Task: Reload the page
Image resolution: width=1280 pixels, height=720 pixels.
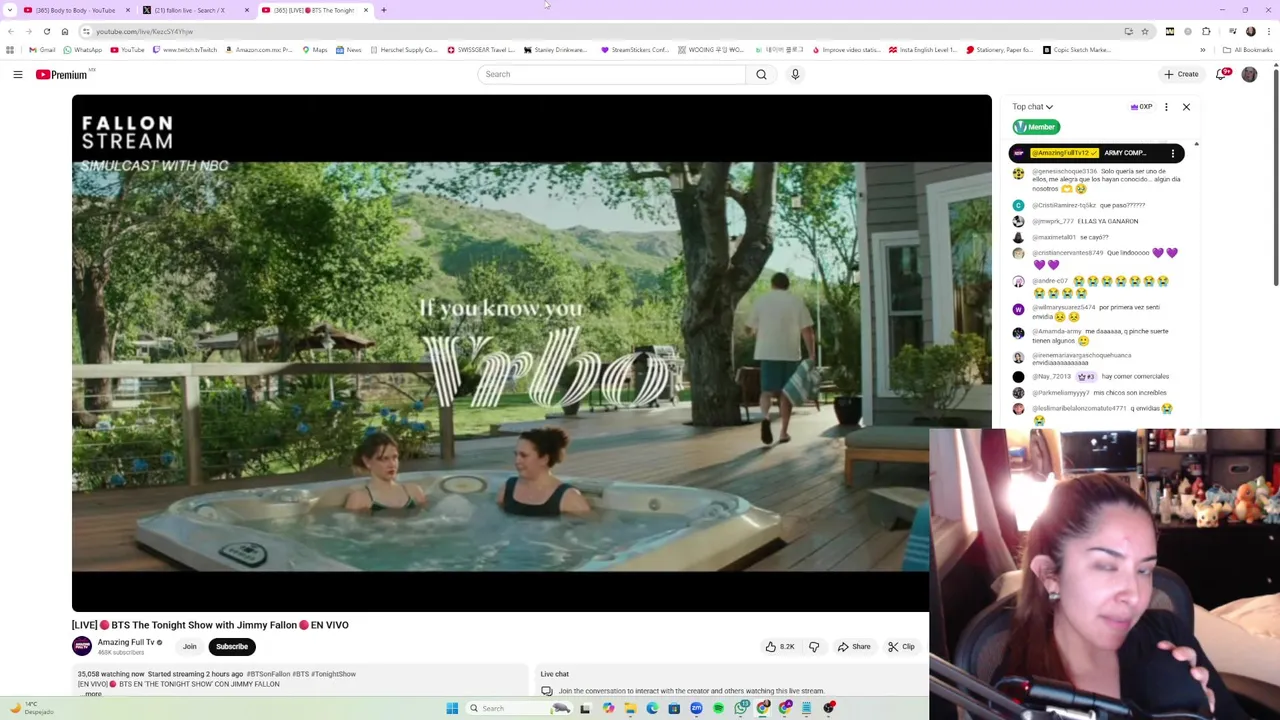Action: [46, 31]
